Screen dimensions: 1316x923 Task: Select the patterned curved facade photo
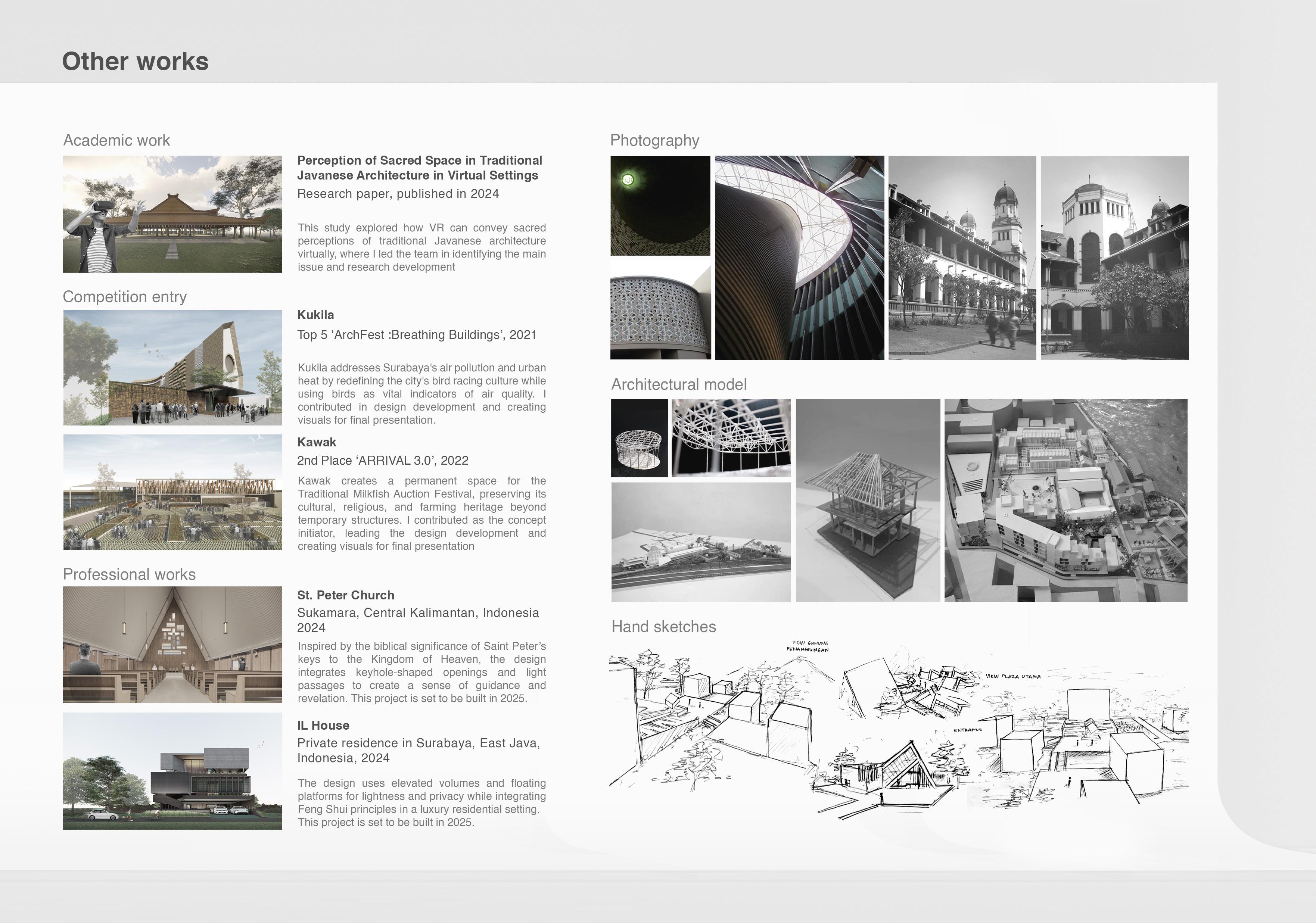click(660, 310)
